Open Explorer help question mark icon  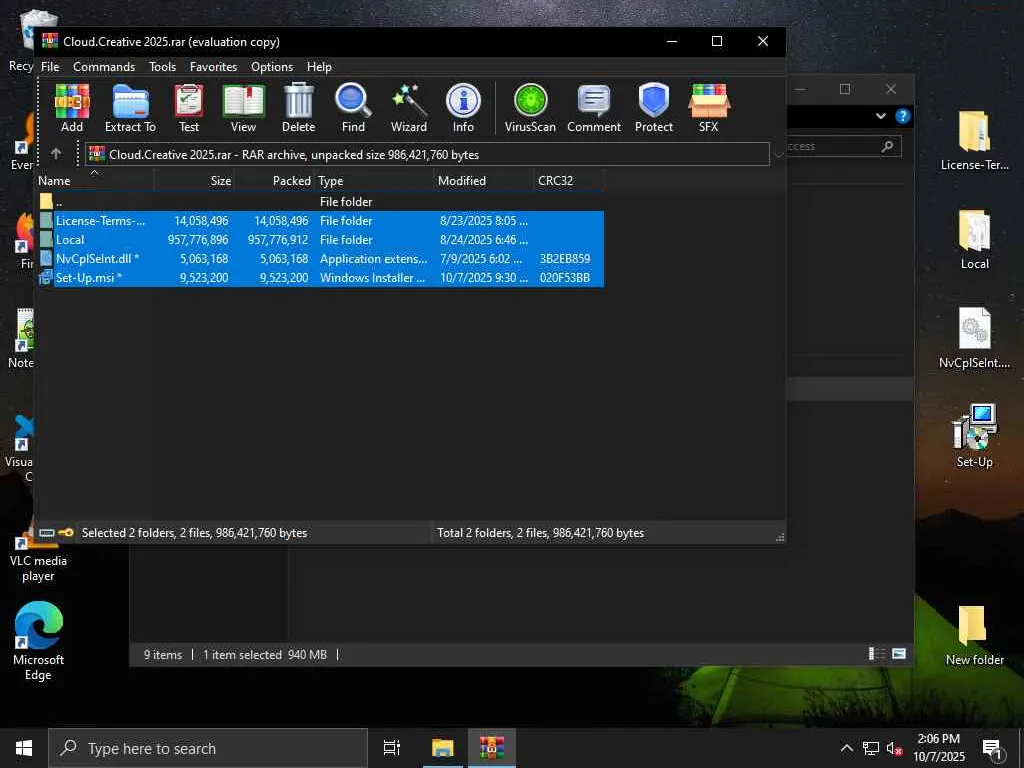coord(903,116)
